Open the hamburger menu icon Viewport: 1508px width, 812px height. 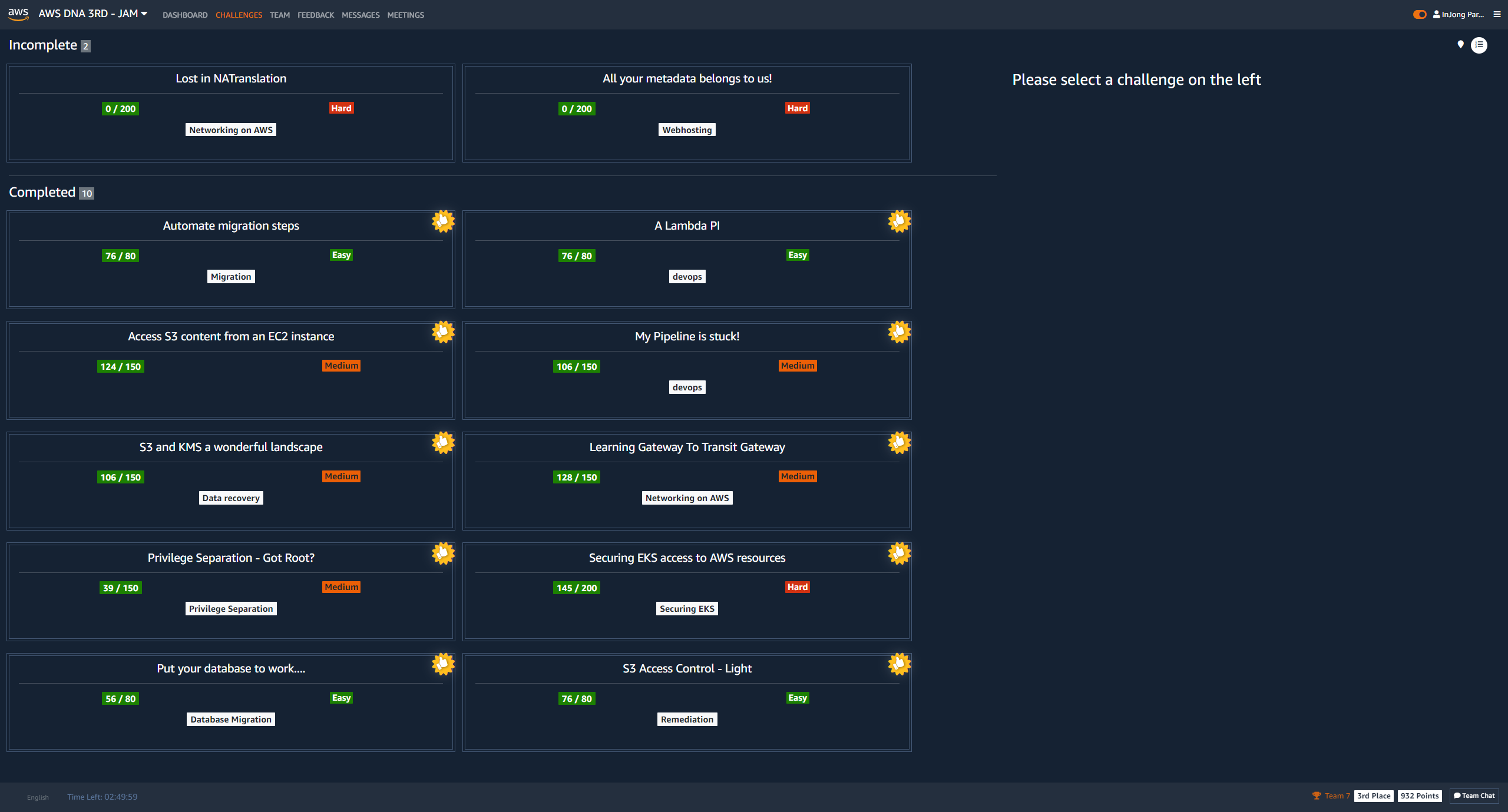pos(1497,14)
